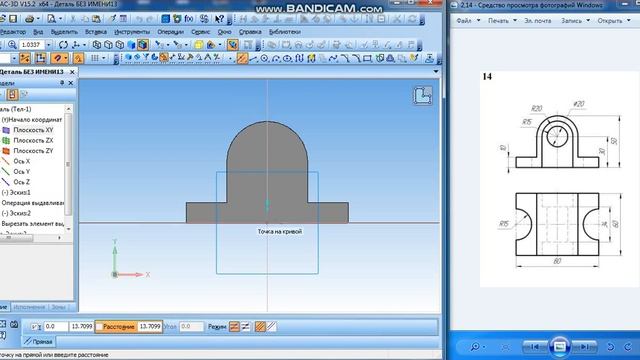Open the zoom scale 1.0337 dropdown
The image size is (640, 360).
click(x=49, y=44)
